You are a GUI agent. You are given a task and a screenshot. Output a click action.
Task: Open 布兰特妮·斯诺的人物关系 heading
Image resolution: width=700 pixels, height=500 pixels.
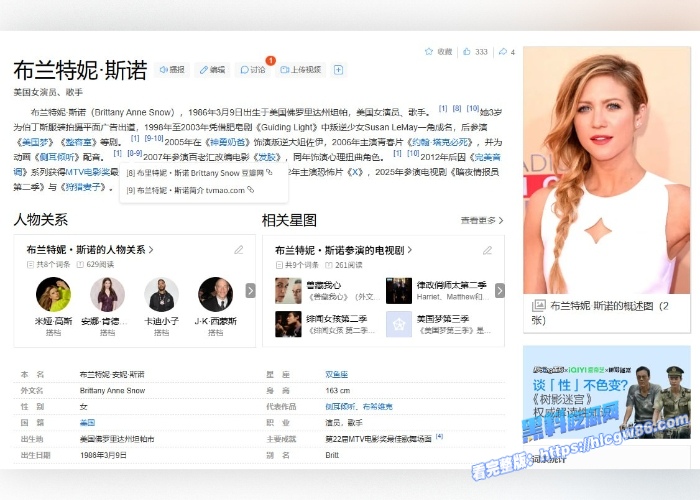pos(90,250)
